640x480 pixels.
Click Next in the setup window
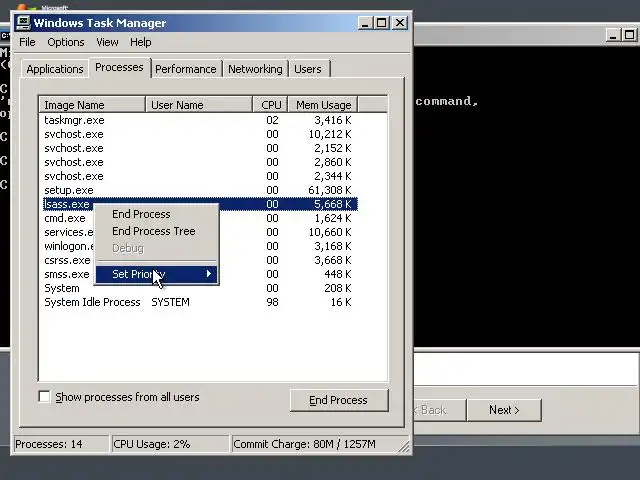point(504,410)
